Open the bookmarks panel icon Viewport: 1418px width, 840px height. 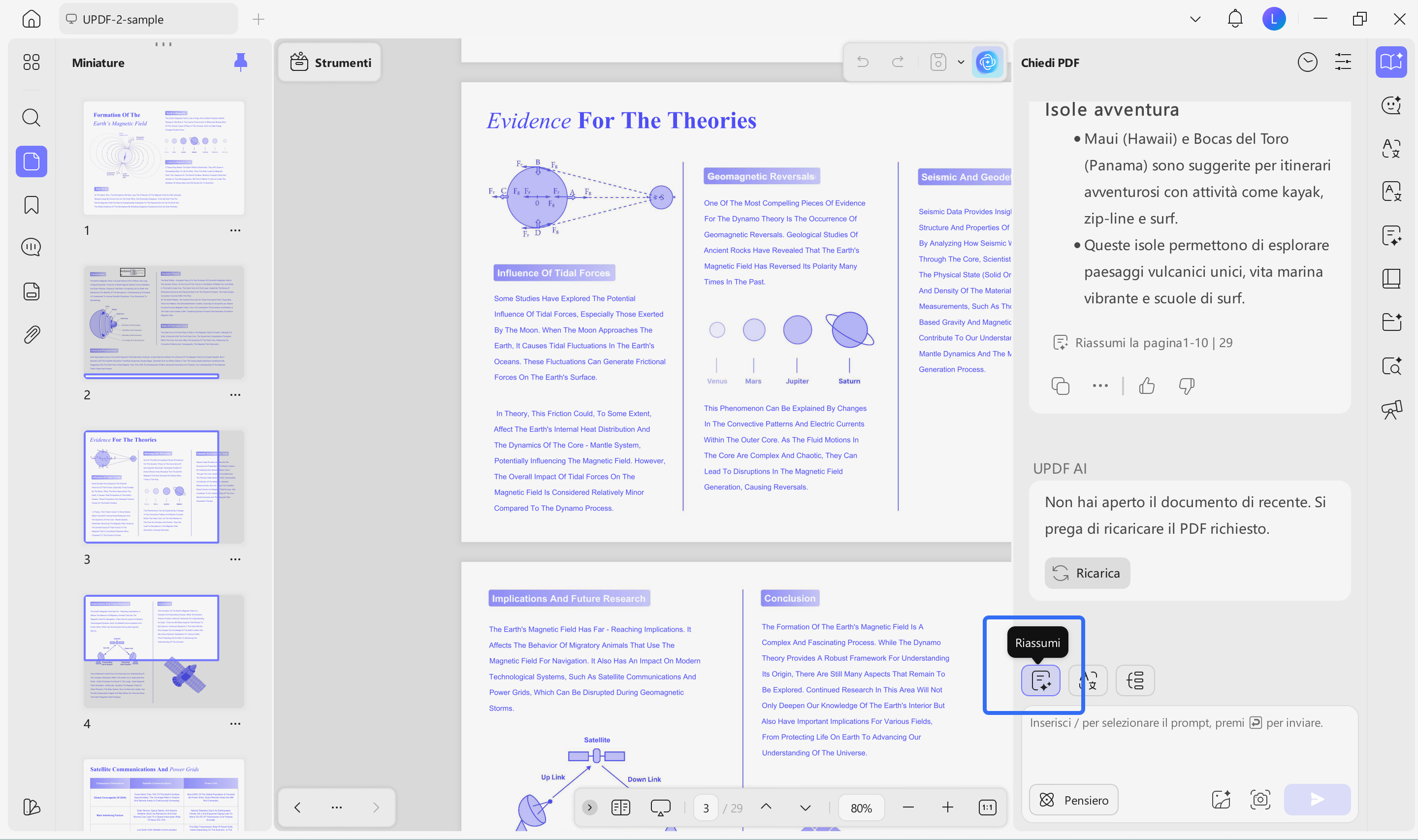click(31, 205)
